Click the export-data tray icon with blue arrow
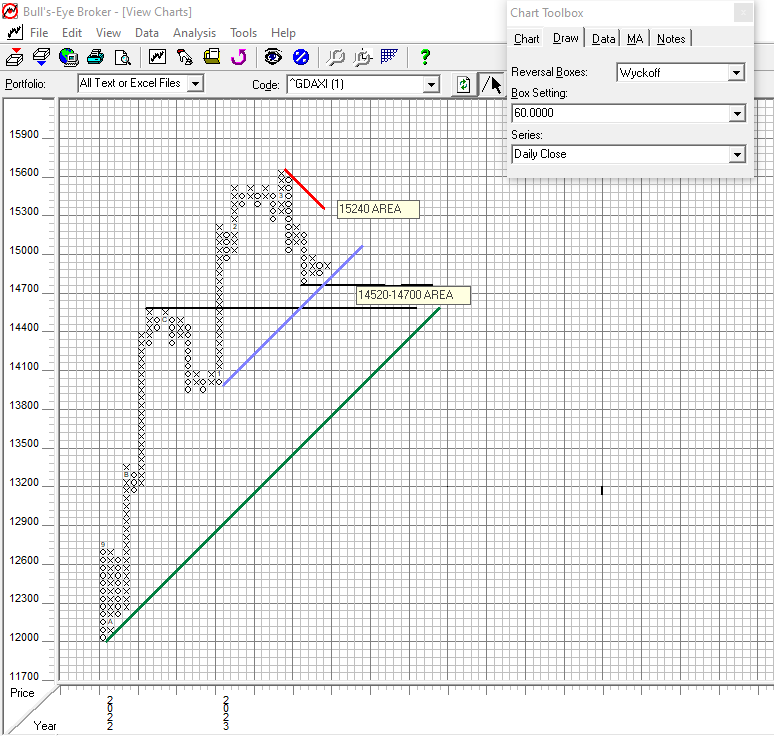Viewport: 774px width, 736px height. [41, 57]
